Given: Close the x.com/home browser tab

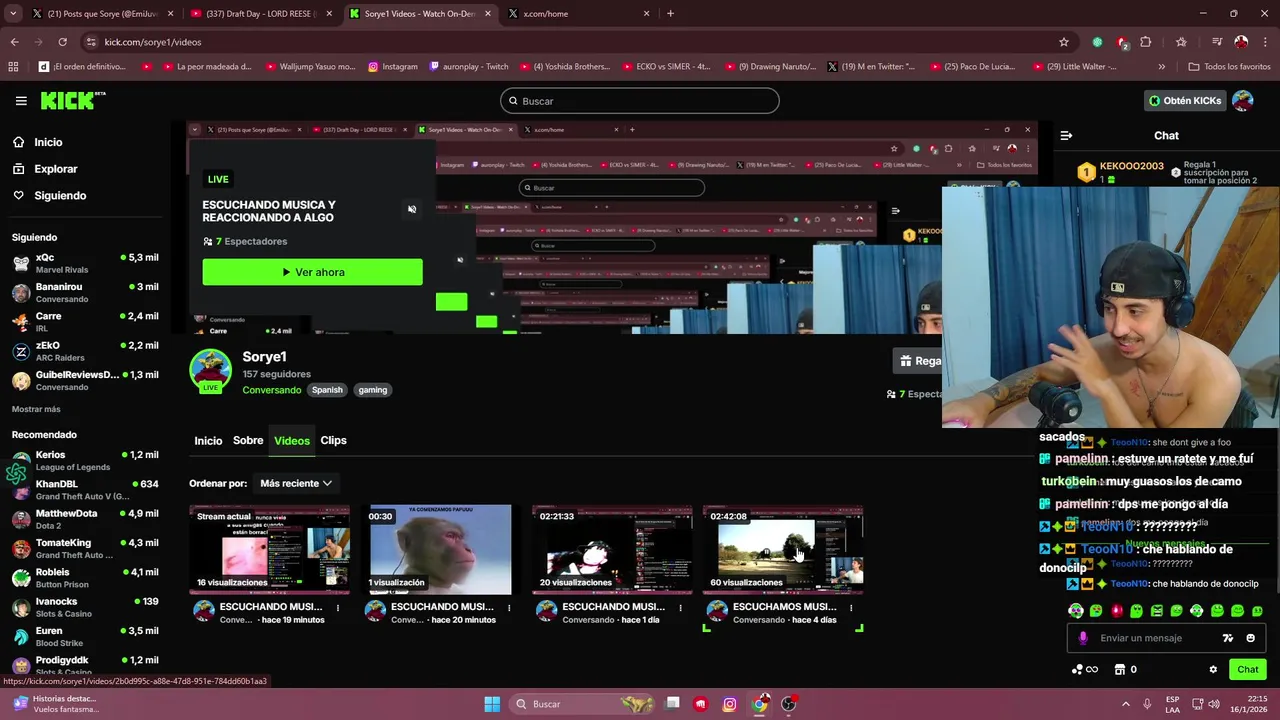Looking at the screenshot, I should click(x=647, y=14).
